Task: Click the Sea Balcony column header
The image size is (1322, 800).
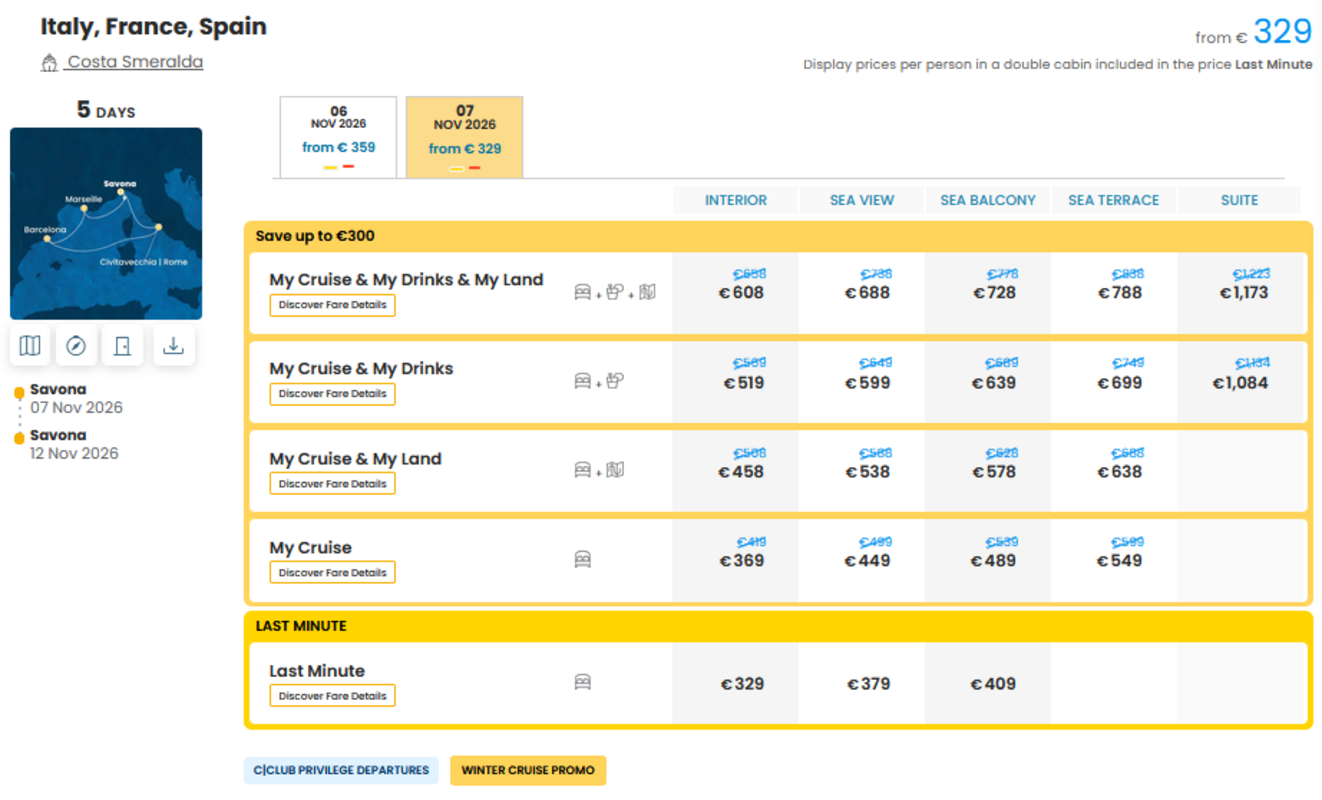Action: coord(988,200)
